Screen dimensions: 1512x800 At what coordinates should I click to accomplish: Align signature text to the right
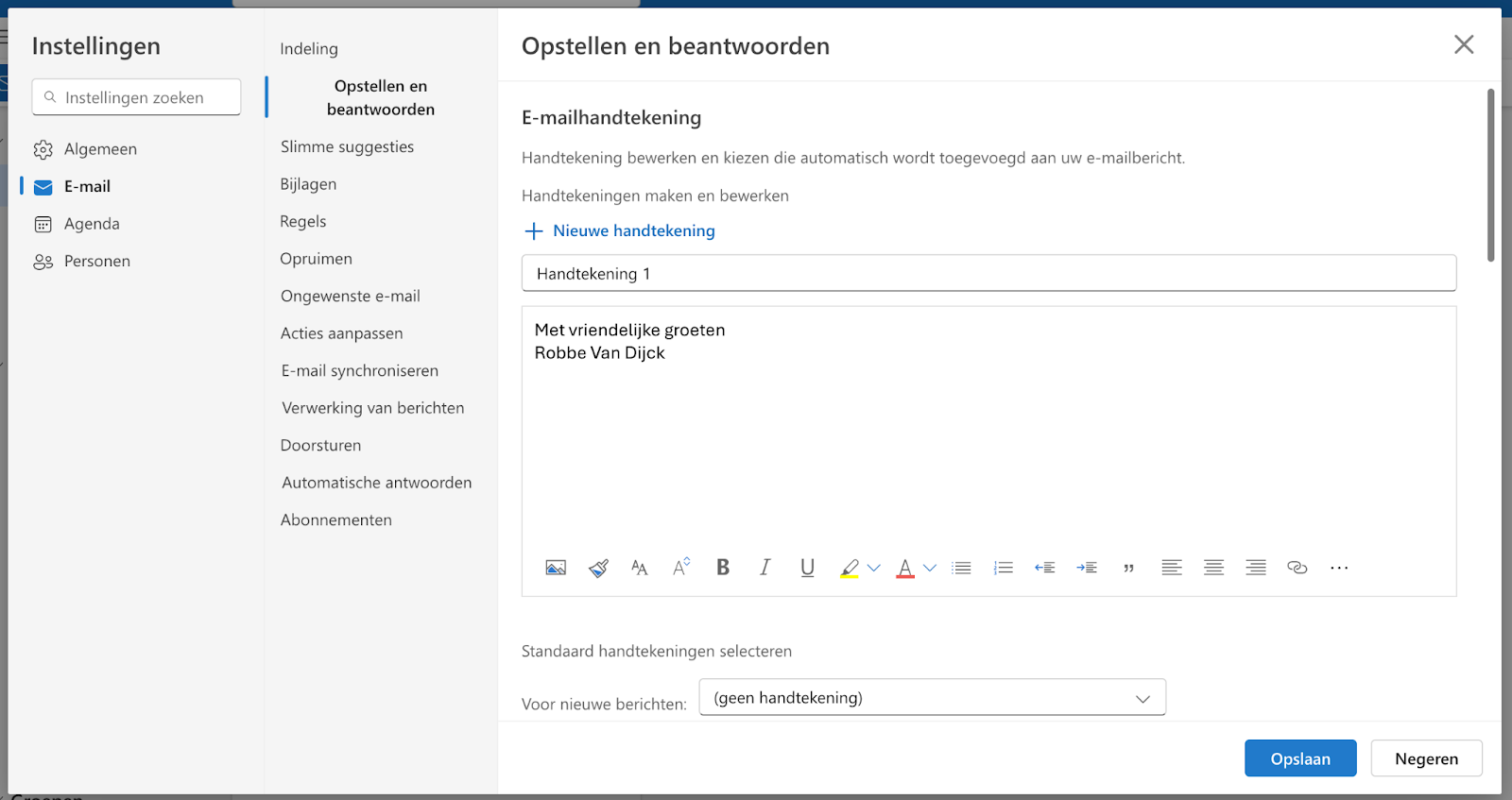(x=1256, y=568)
